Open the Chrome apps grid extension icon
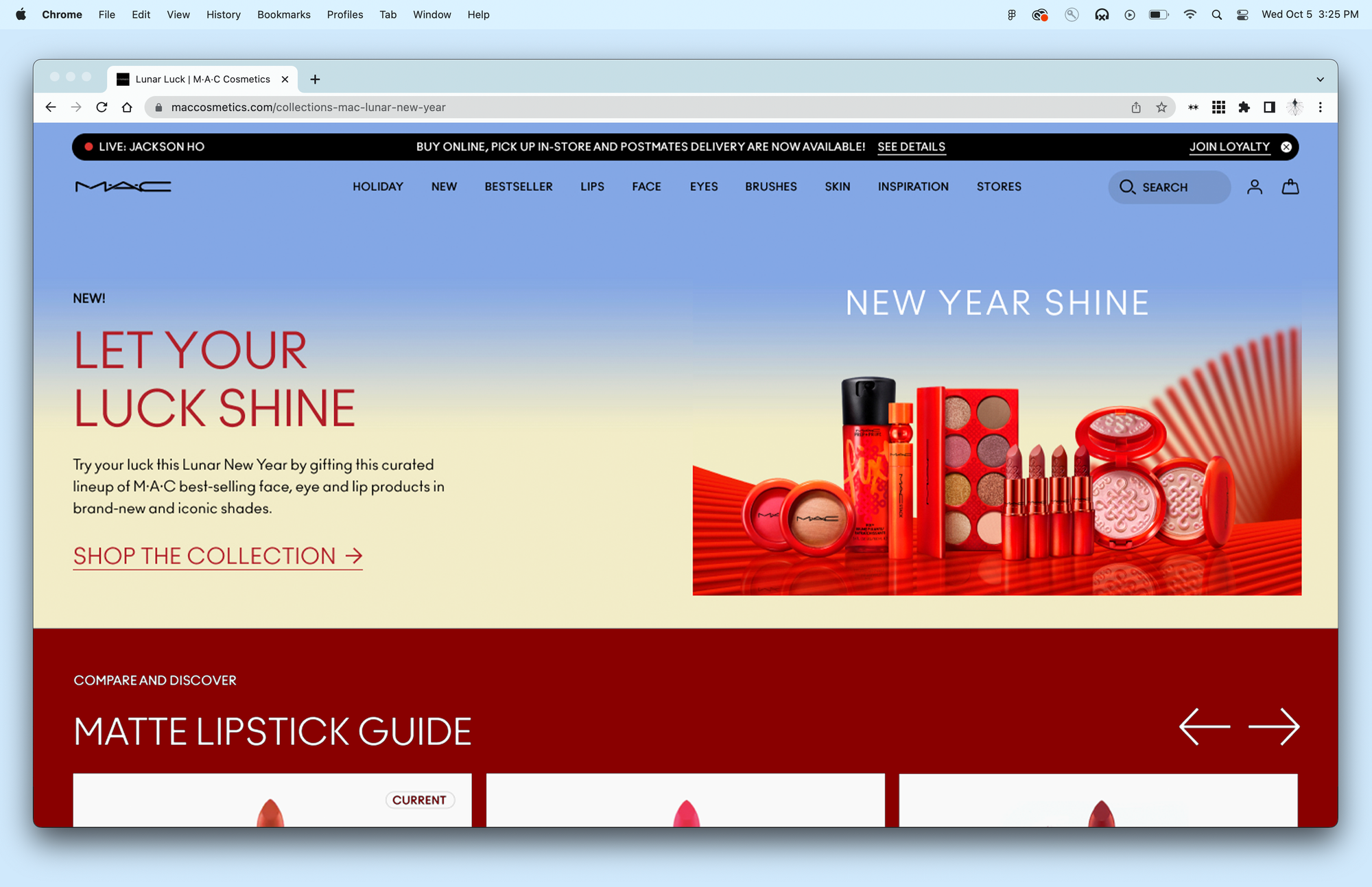1372x887 pixels. point(1218,107)
